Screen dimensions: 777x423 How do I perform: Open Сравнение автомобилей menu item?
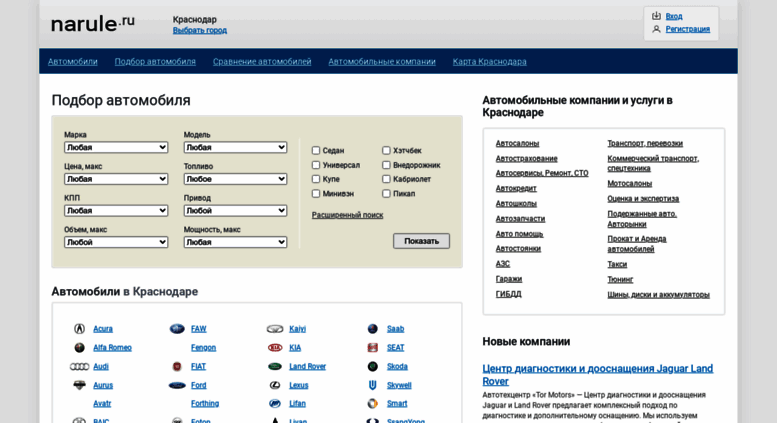pos(262,61)
